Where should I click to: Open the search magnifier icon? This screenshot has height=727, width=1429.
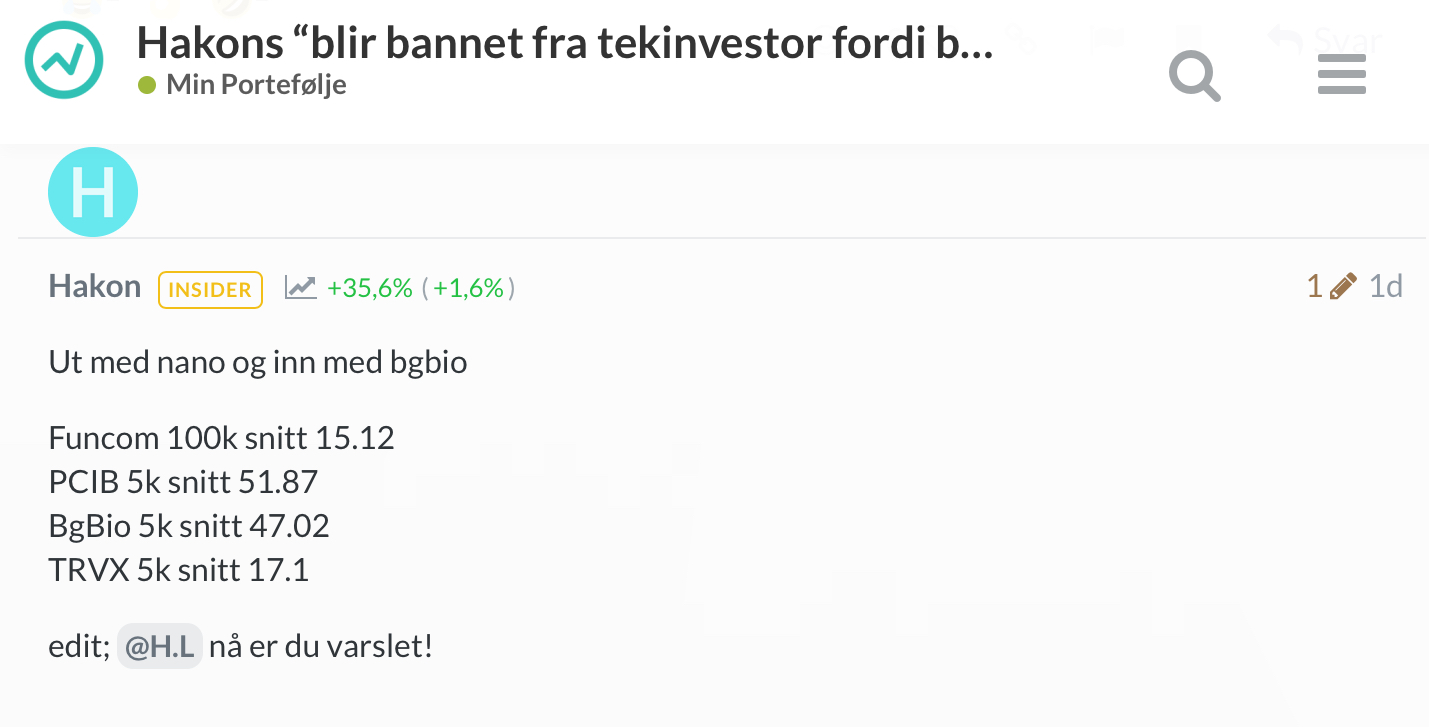pos(1195,76)
